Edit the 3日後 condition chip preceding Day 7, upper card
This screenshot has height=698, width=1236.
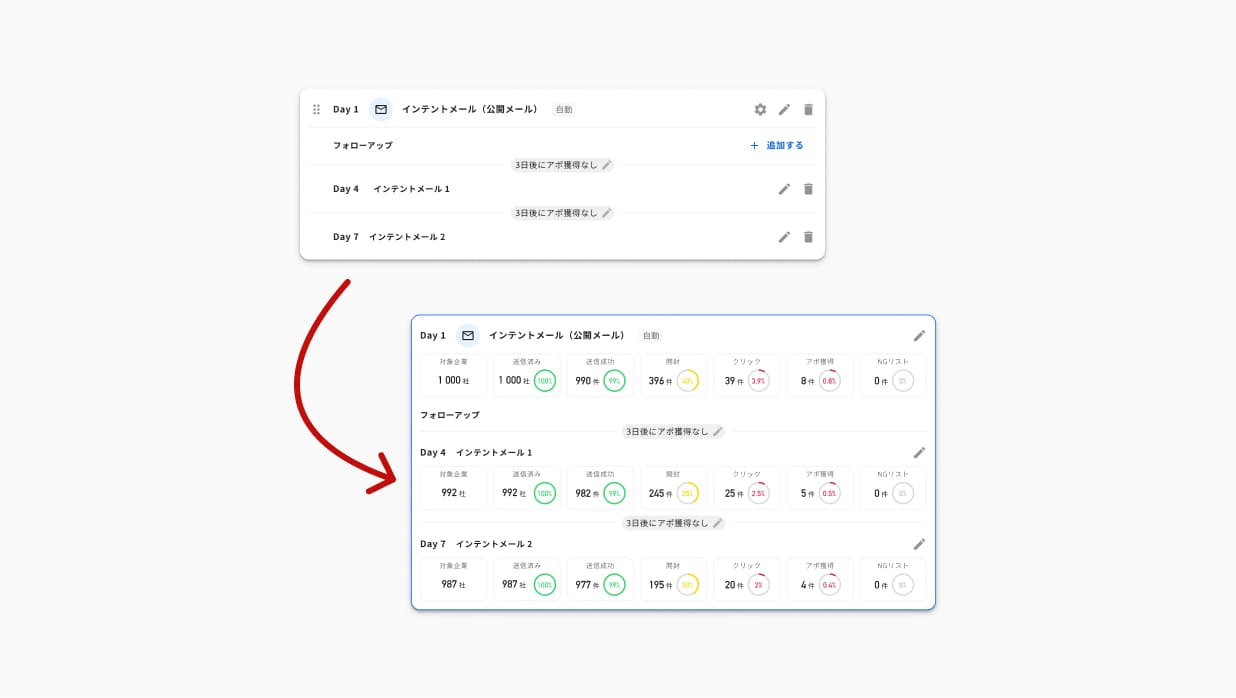pos(607,213)
